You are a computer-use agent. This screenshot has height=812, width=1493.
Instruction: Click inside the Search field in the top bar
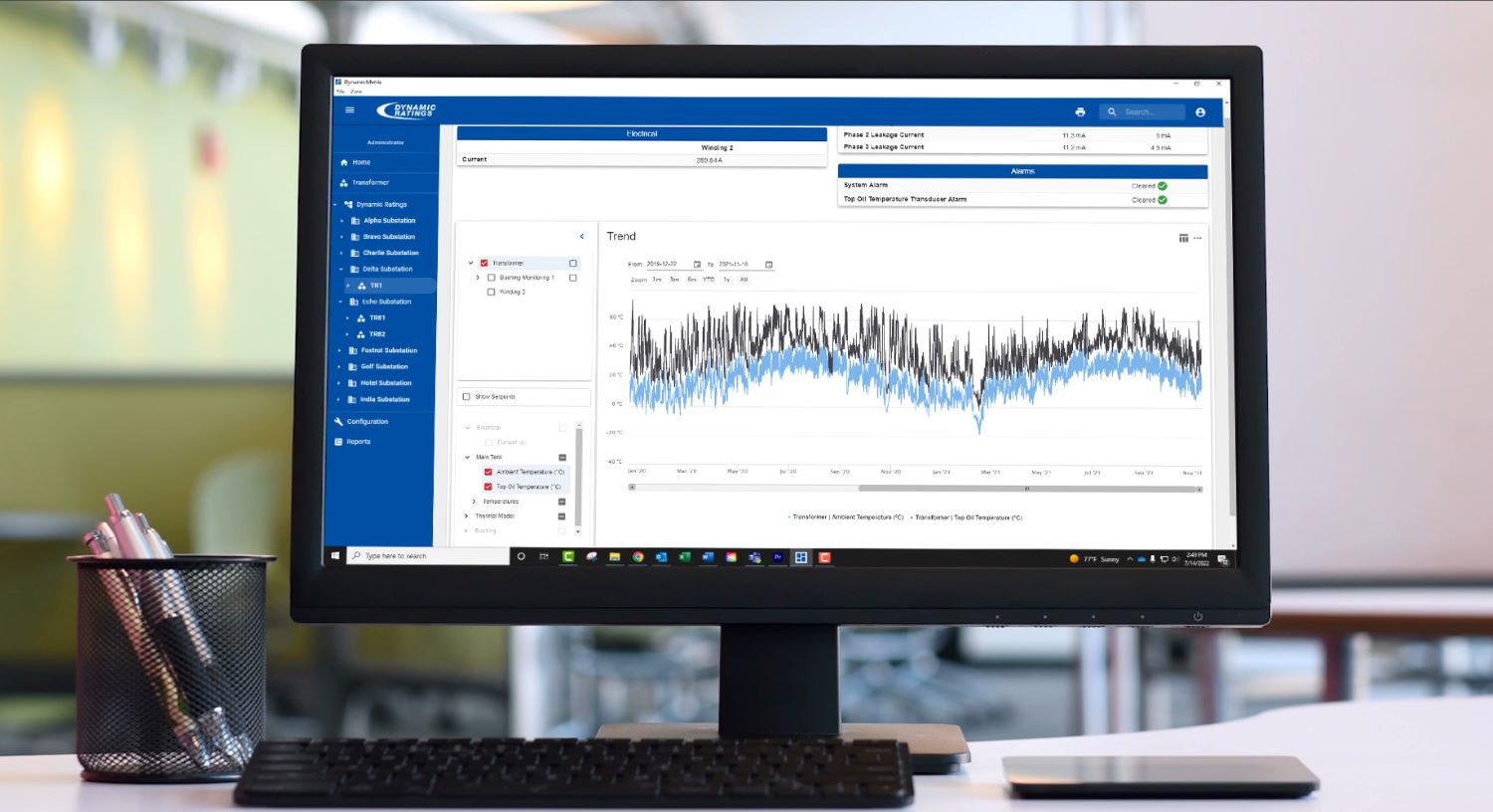1145,111
